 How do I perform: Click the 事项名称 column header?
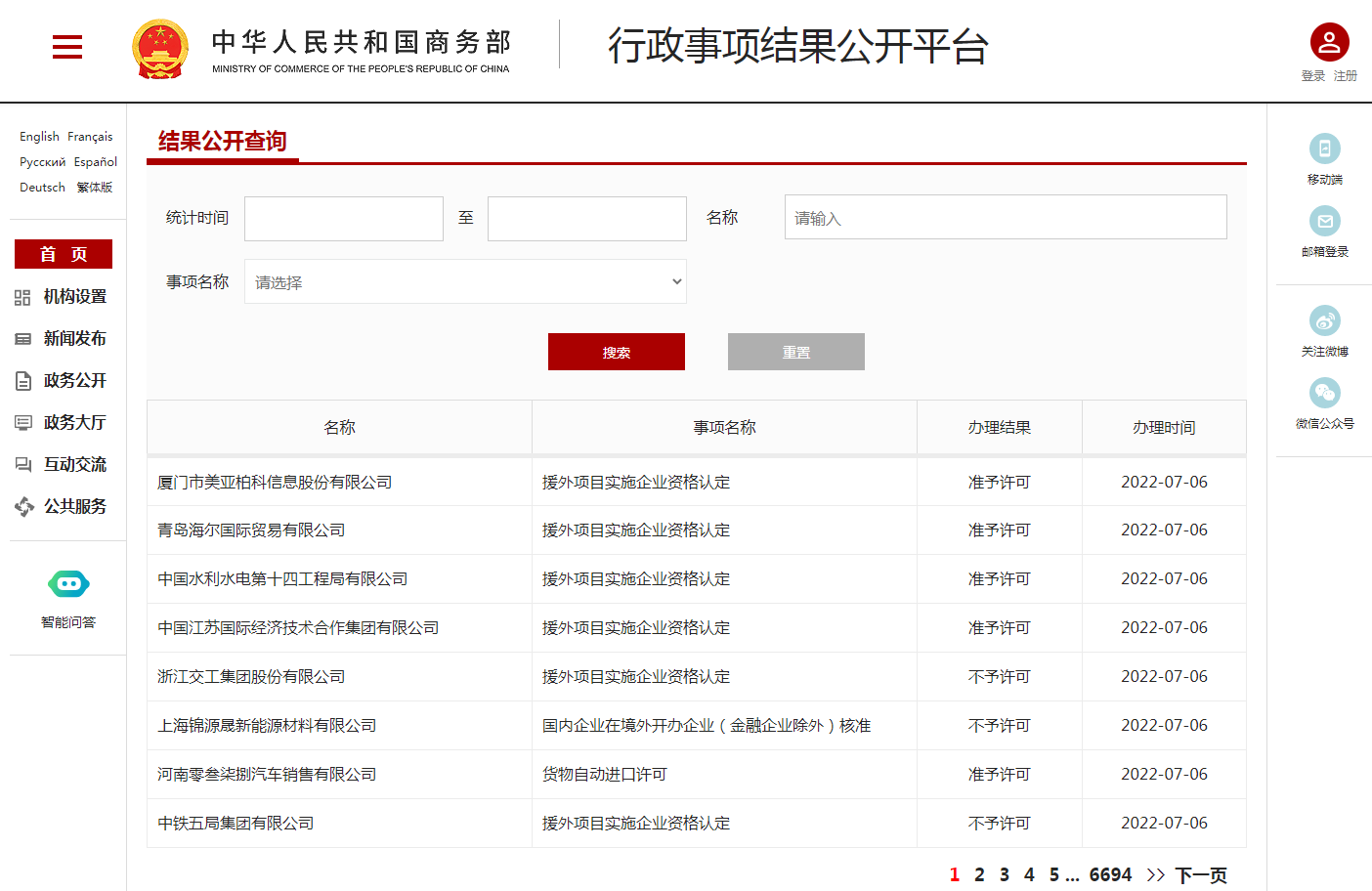point(724,427)
